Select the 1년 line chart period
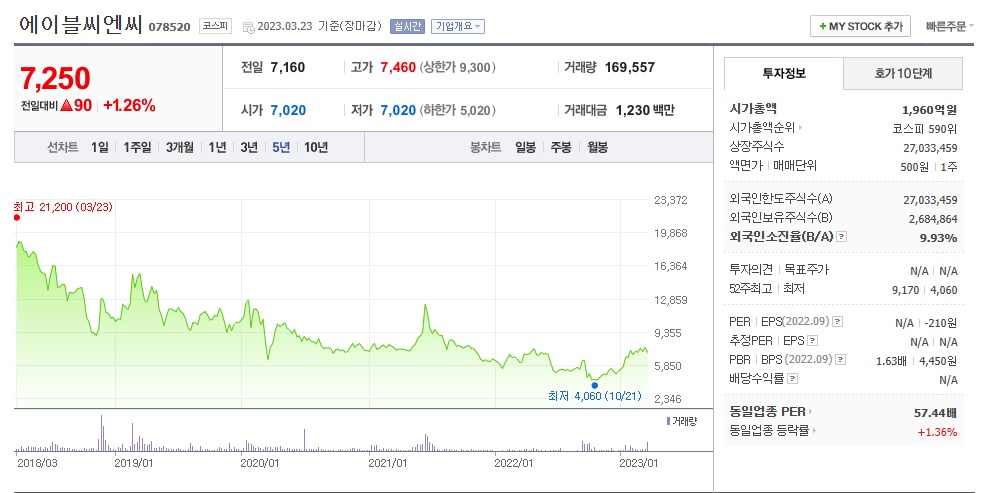 218,147
